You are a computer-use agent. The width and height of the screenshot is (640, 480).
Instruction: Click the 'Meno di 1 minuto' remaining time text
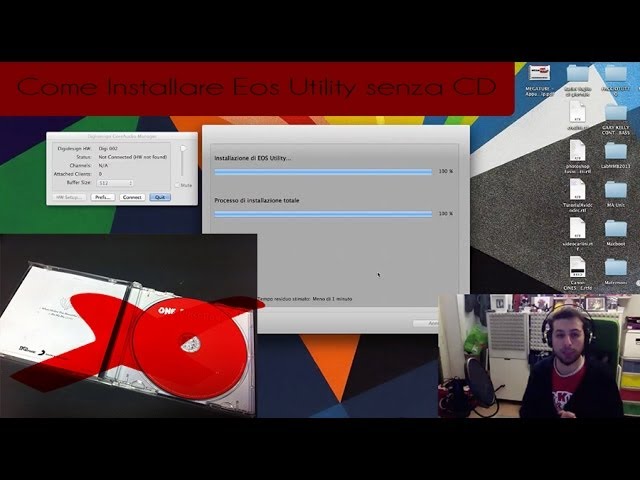[x=332, y=299]
